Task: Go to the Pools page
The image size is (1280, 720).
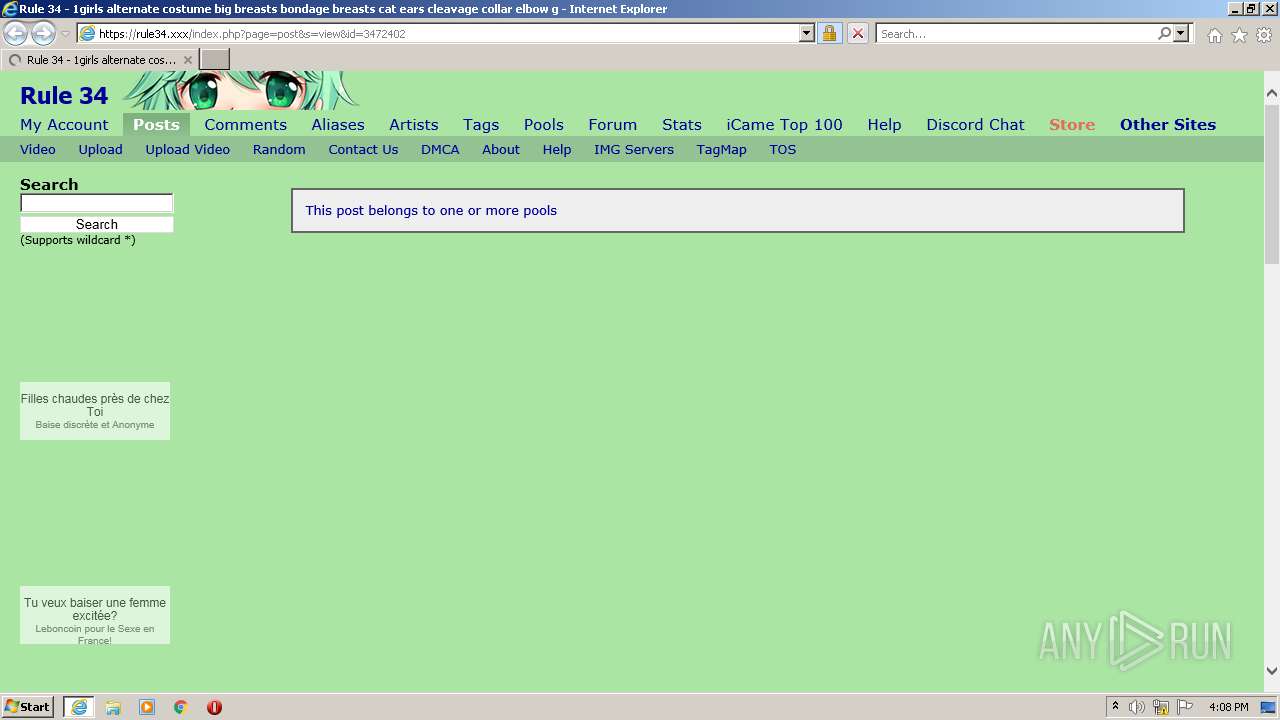Action: point(544,125)
